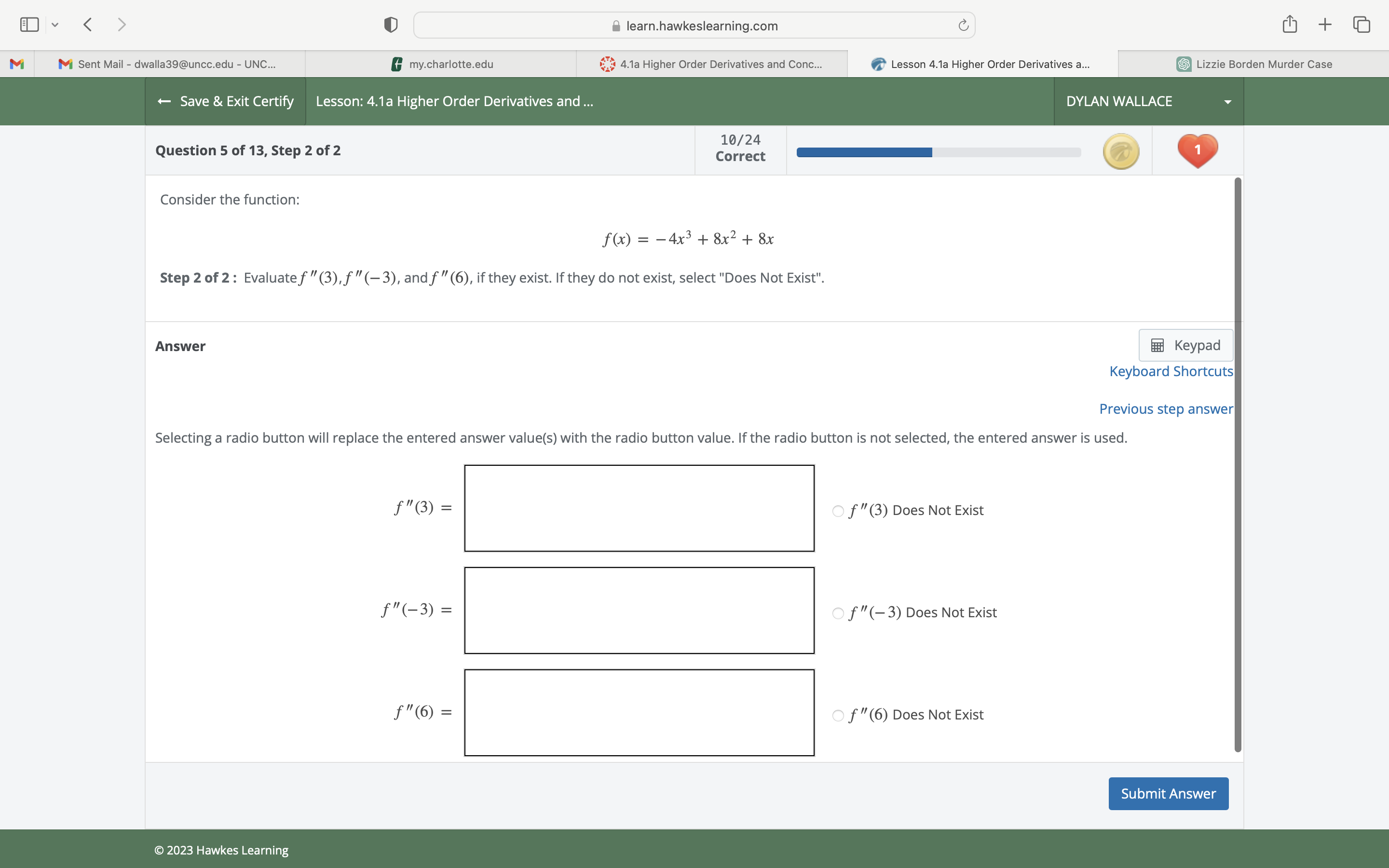
Task: Click inside the f''(3) answer field
Action: coord(639,507)
